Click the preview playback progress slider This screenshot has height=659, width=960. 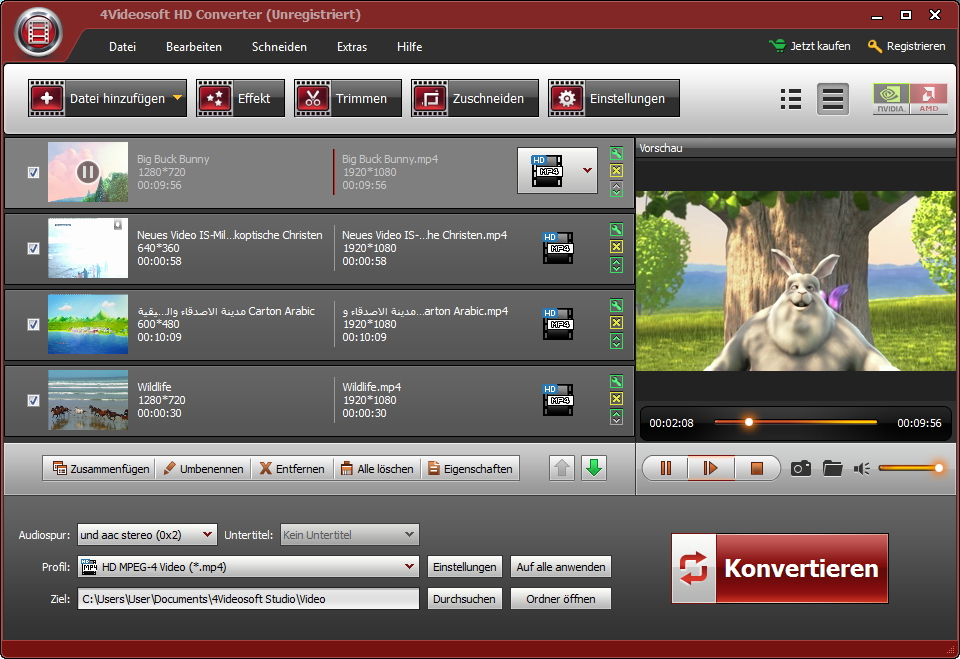(795, 422)
